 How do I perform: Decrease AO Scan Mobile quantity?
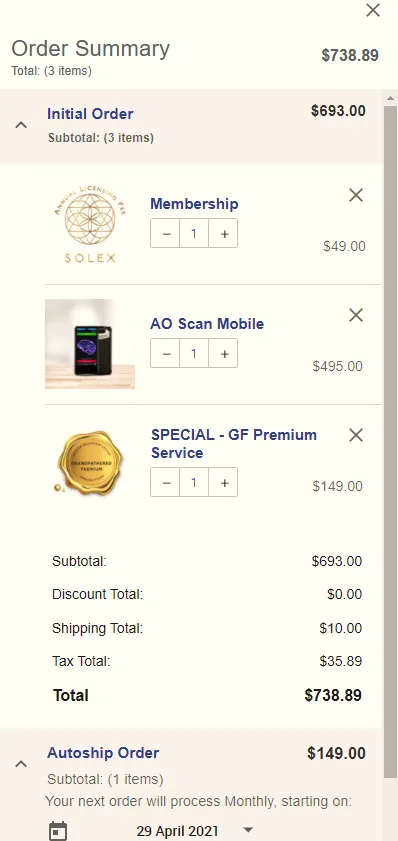pos(165,353)
